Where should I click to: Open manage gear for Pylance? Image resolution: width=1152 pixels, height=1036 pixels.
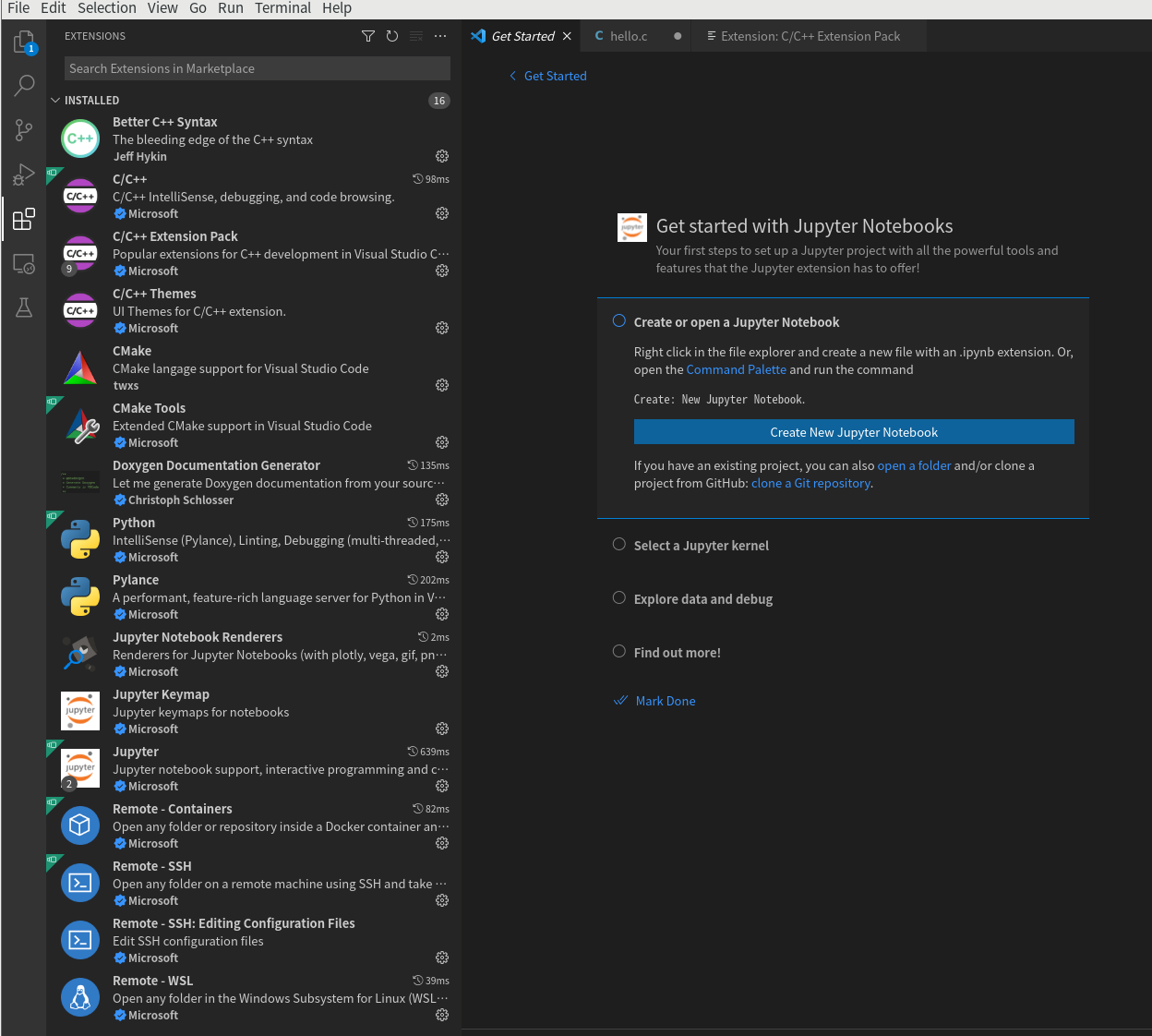click(x=442, y=614)
